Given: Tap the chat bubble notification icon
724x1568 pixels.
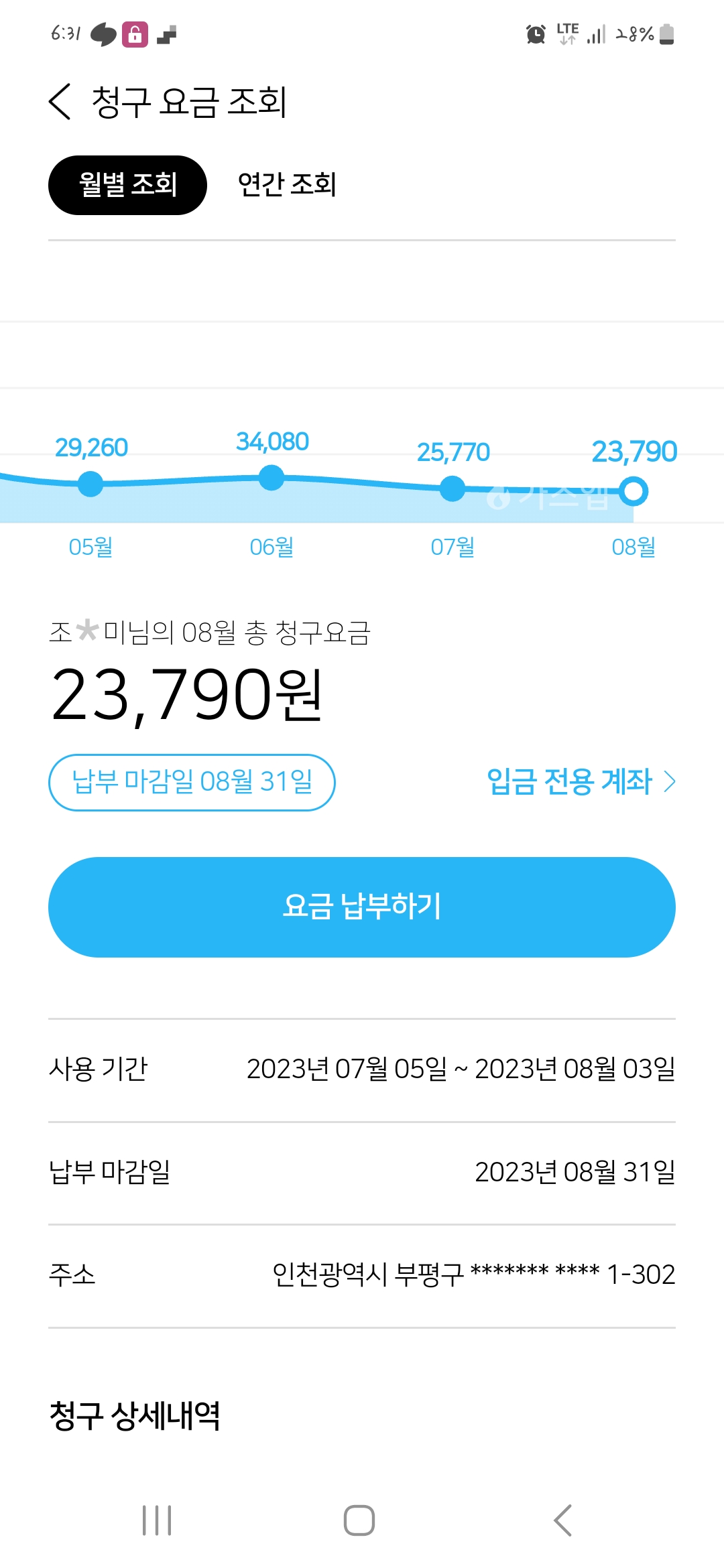Looking at the screenshot, I should point(103,34).
